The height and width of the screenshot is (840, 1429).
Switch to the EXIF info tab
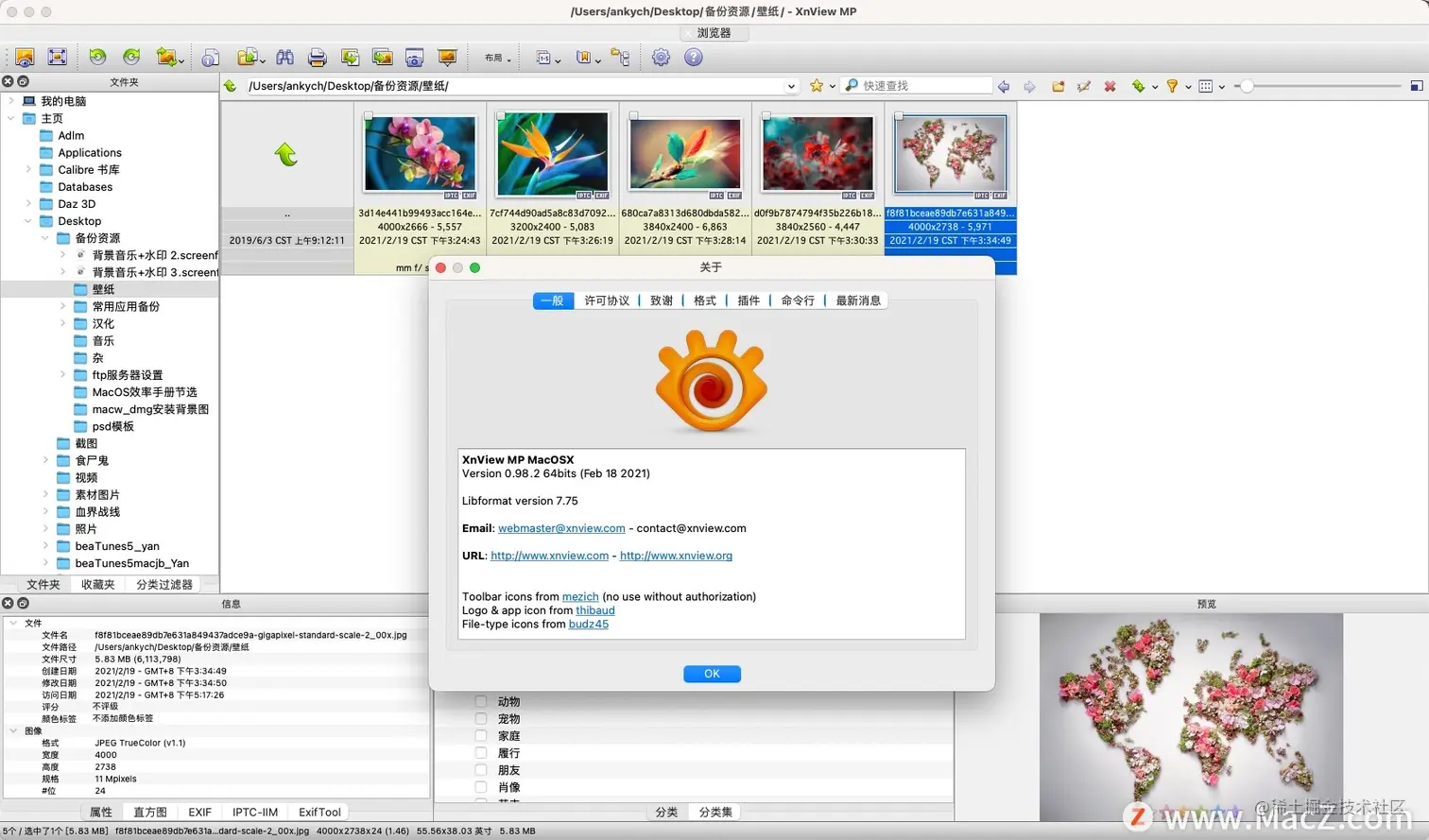(x=199, y=813)
